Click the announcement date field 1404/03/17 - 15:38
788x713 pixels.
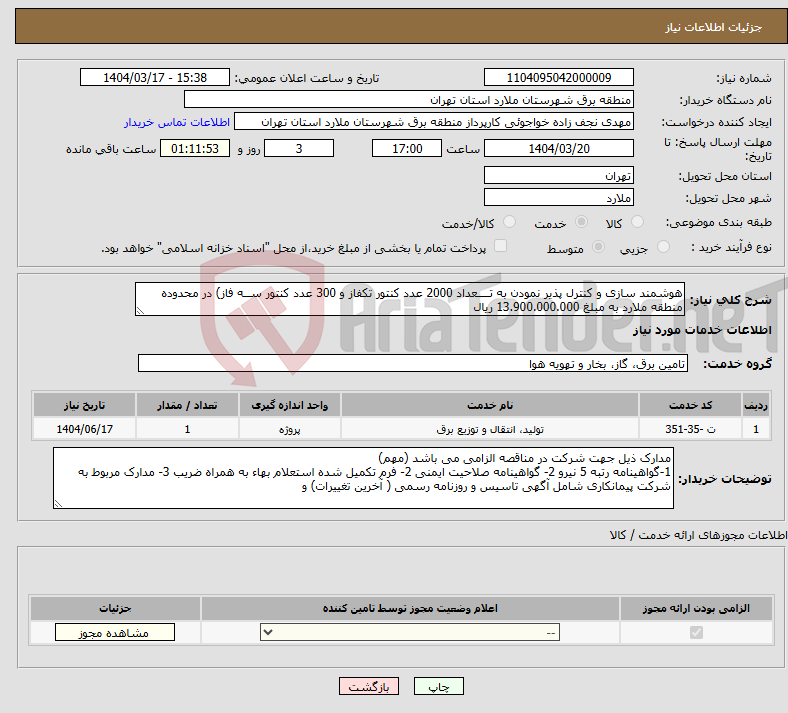(x=155, y=77)
